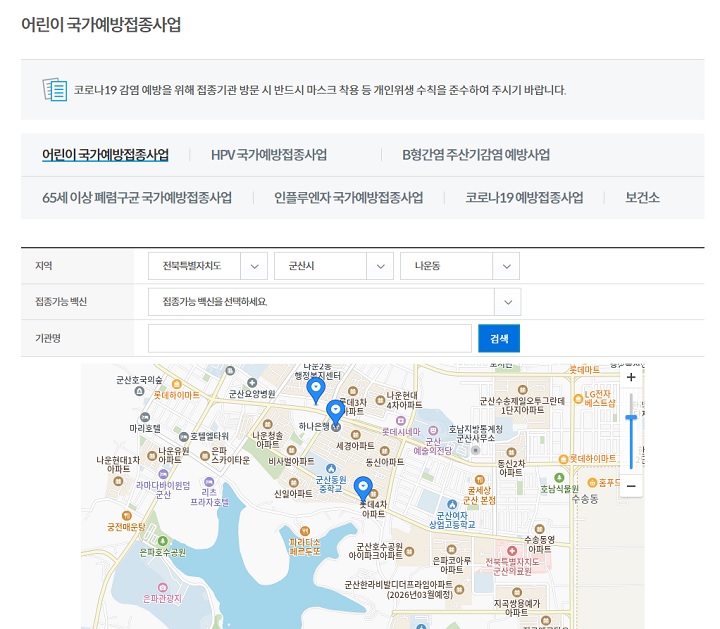Image resolution: width=720 pixels, height=629 pixels.
Task: Click 군산의료원 hospital icon on map
Action: tap(512, 550)
